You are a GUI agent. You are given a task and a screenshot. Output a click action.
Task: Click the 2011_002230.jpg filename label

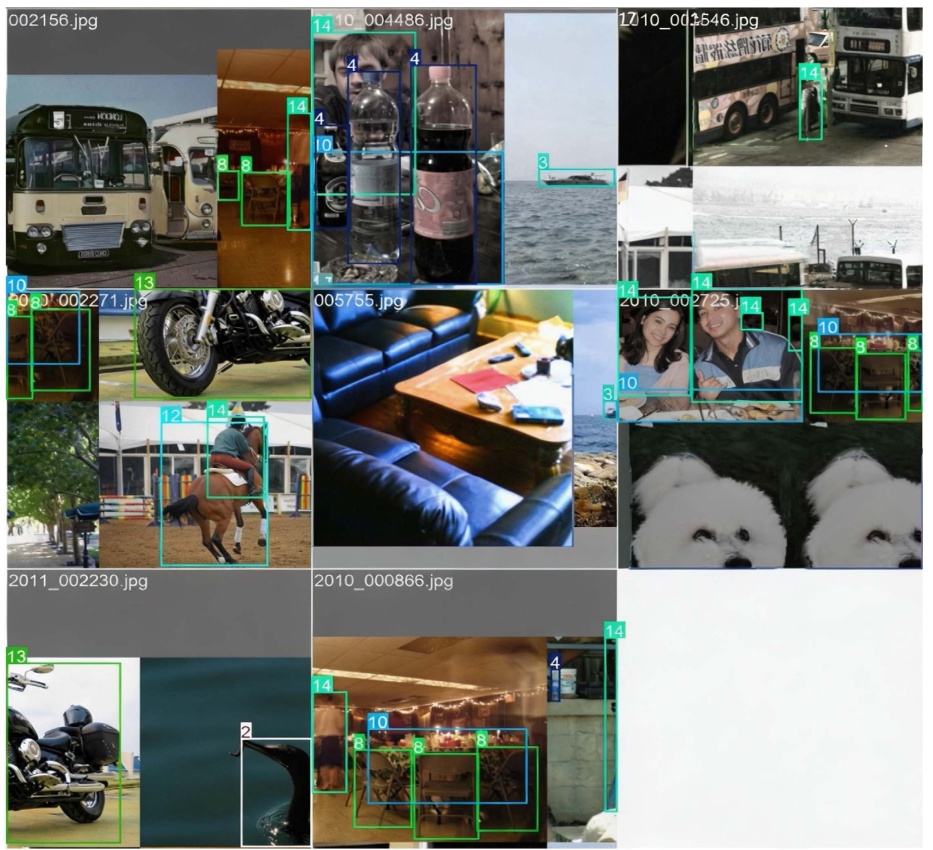[78, 581]
